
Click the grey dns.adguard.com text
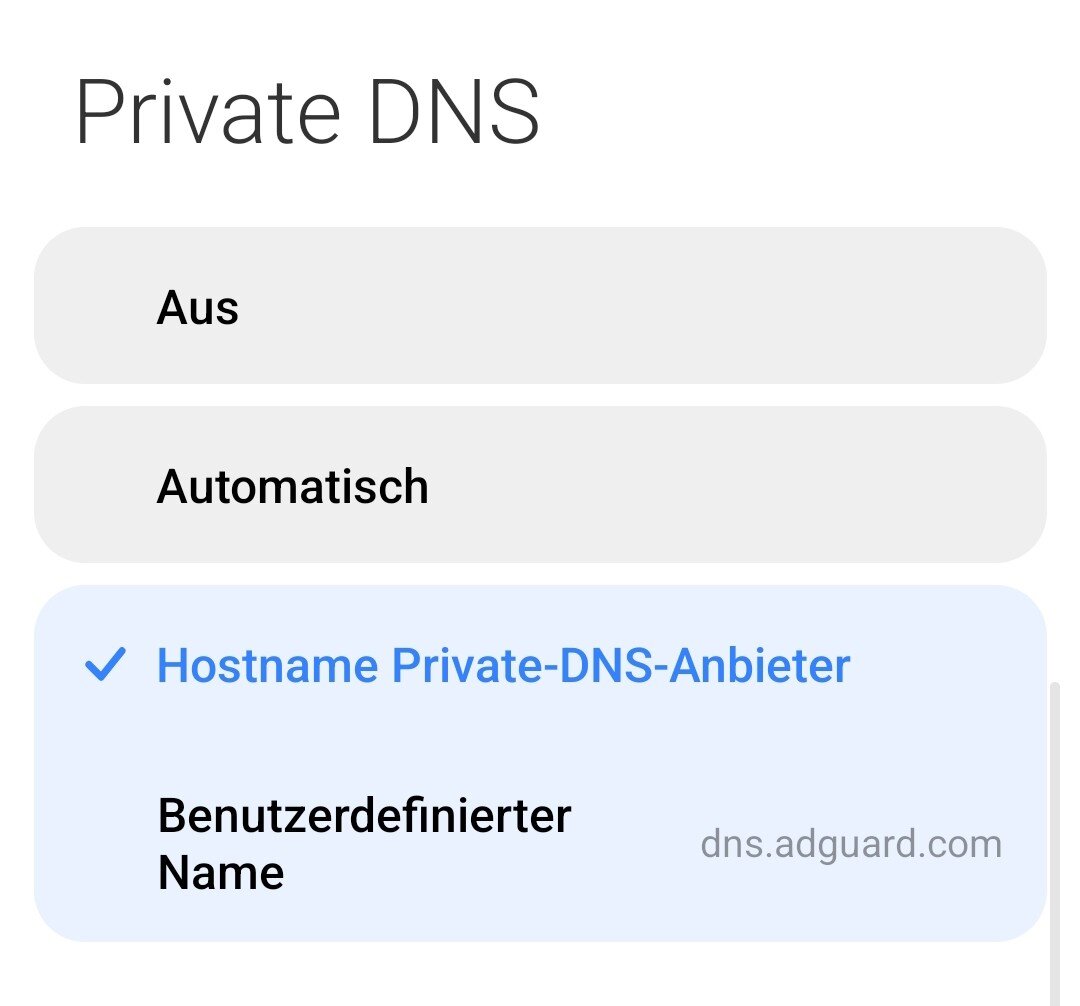click(x=850, y=845)
